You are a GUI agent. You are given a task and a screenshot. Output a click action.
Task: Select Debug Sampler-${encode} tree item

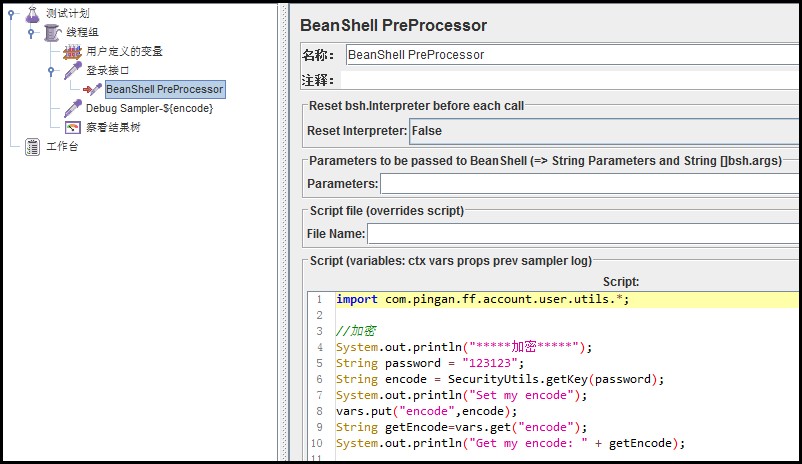point(149,108)
